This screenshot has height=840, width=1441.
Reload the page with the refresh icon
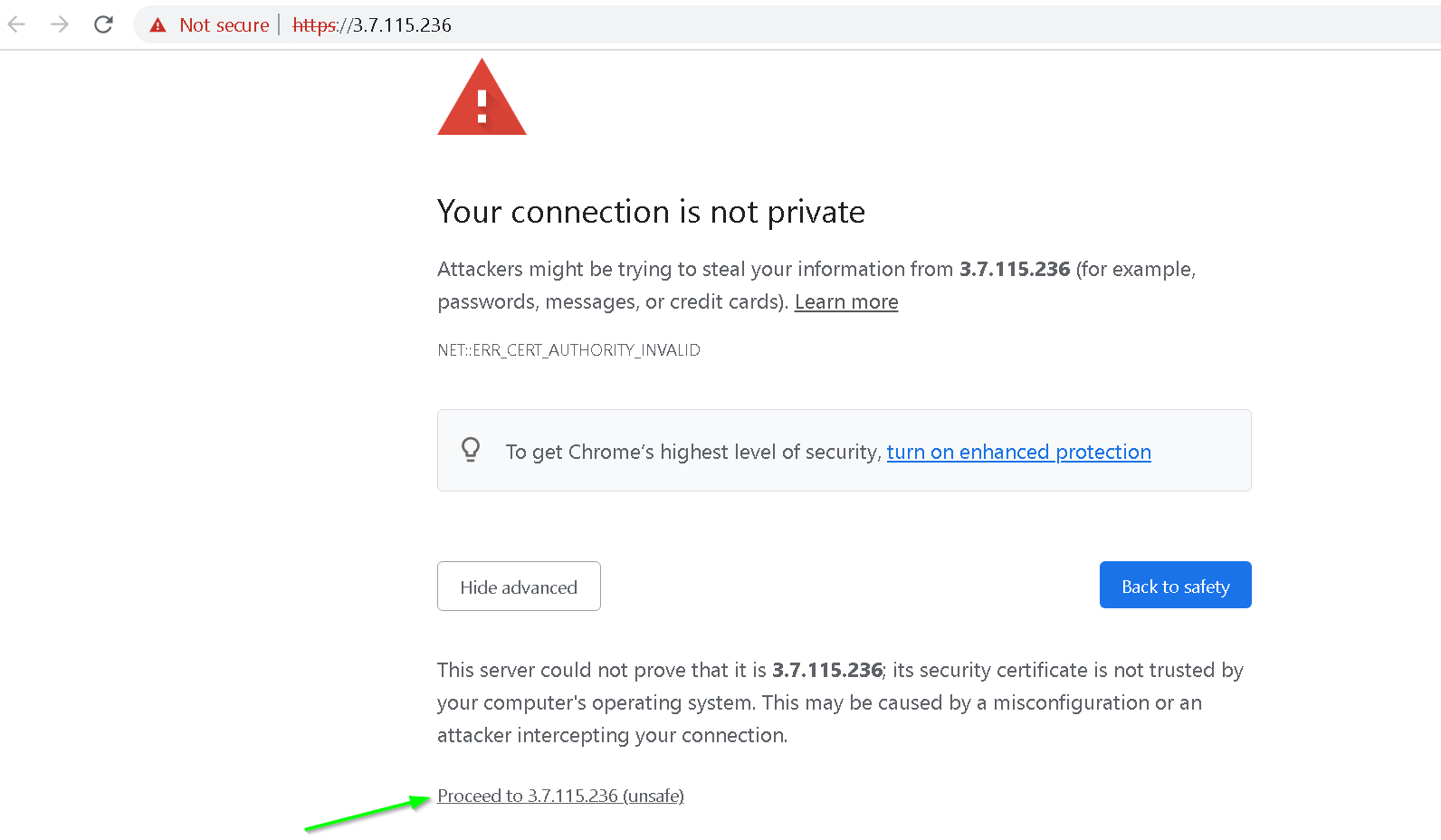tap(103, 24)
